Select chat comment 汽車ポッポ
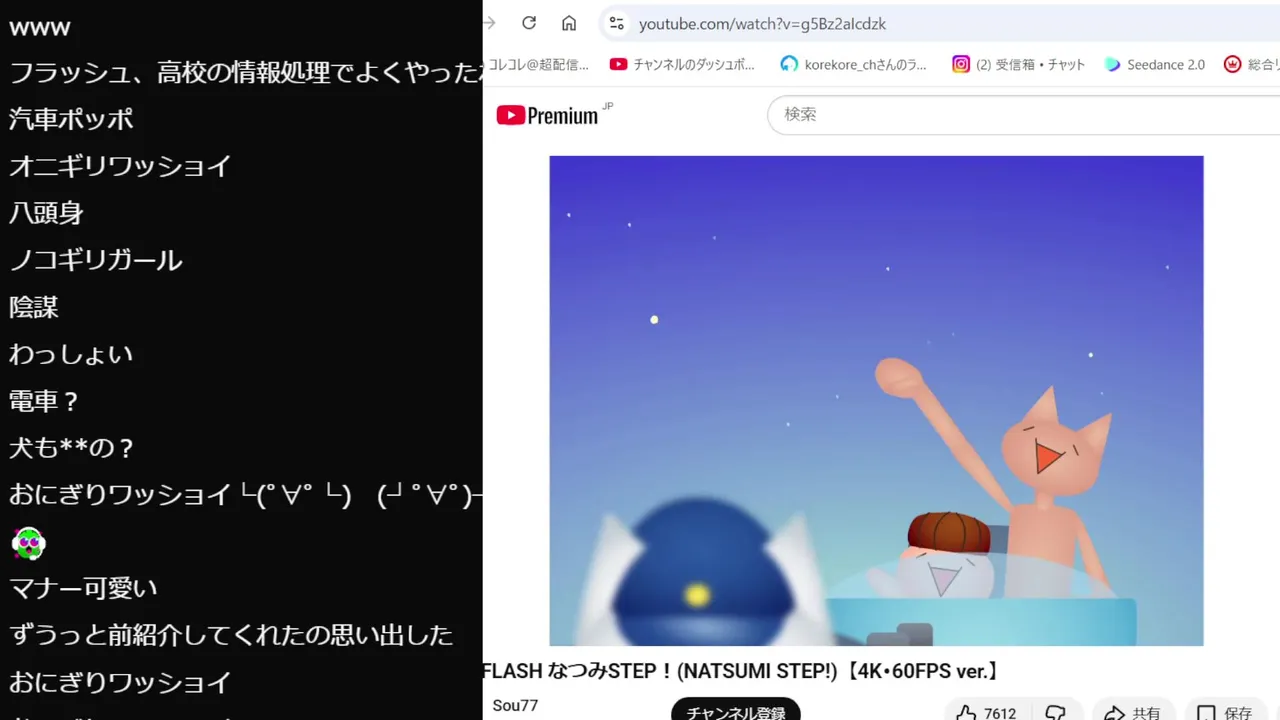Image resolution: width=1280 pixels, height=720 pixels. (x=71, y=119)
